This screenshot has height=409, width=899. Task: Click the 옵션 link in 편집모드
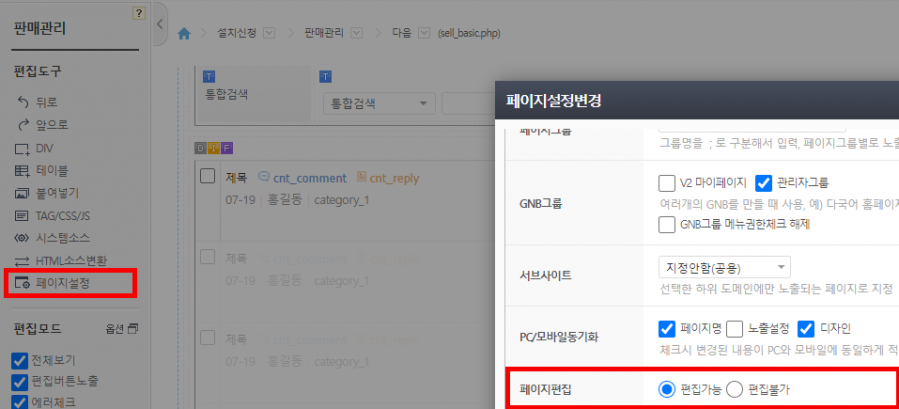(122, 328)
